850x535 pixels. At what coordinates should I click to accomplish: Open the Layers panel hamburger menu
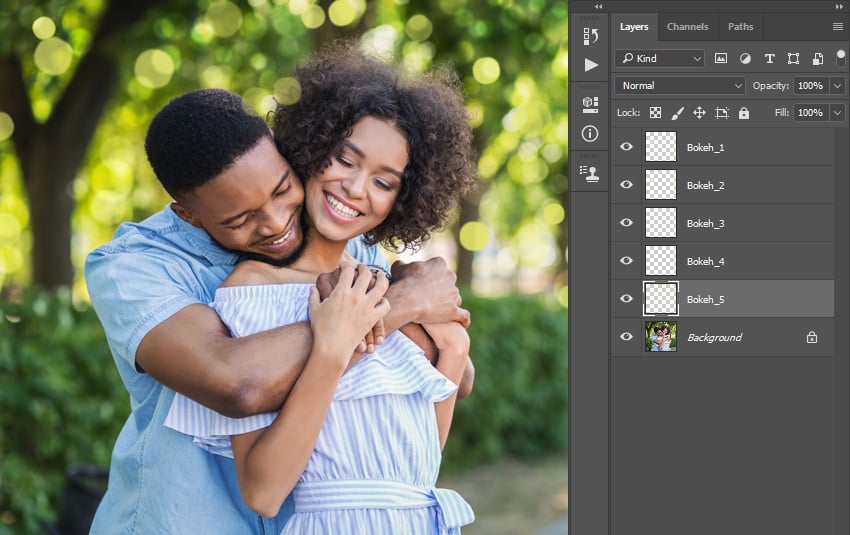coord(837,27)
